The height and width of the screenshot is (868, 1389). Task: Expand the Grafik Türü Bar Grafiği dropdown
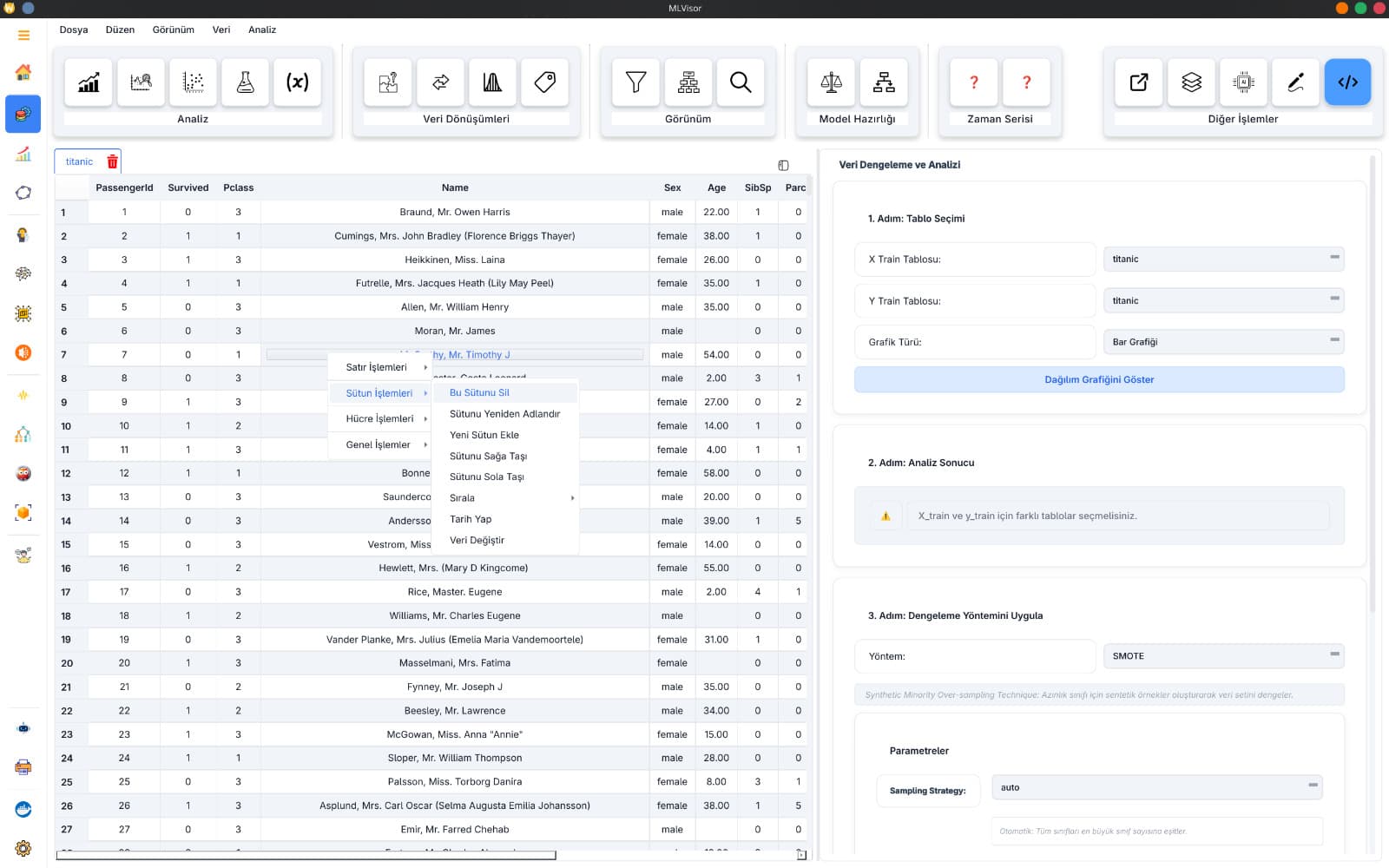(x=1223, y=342)
